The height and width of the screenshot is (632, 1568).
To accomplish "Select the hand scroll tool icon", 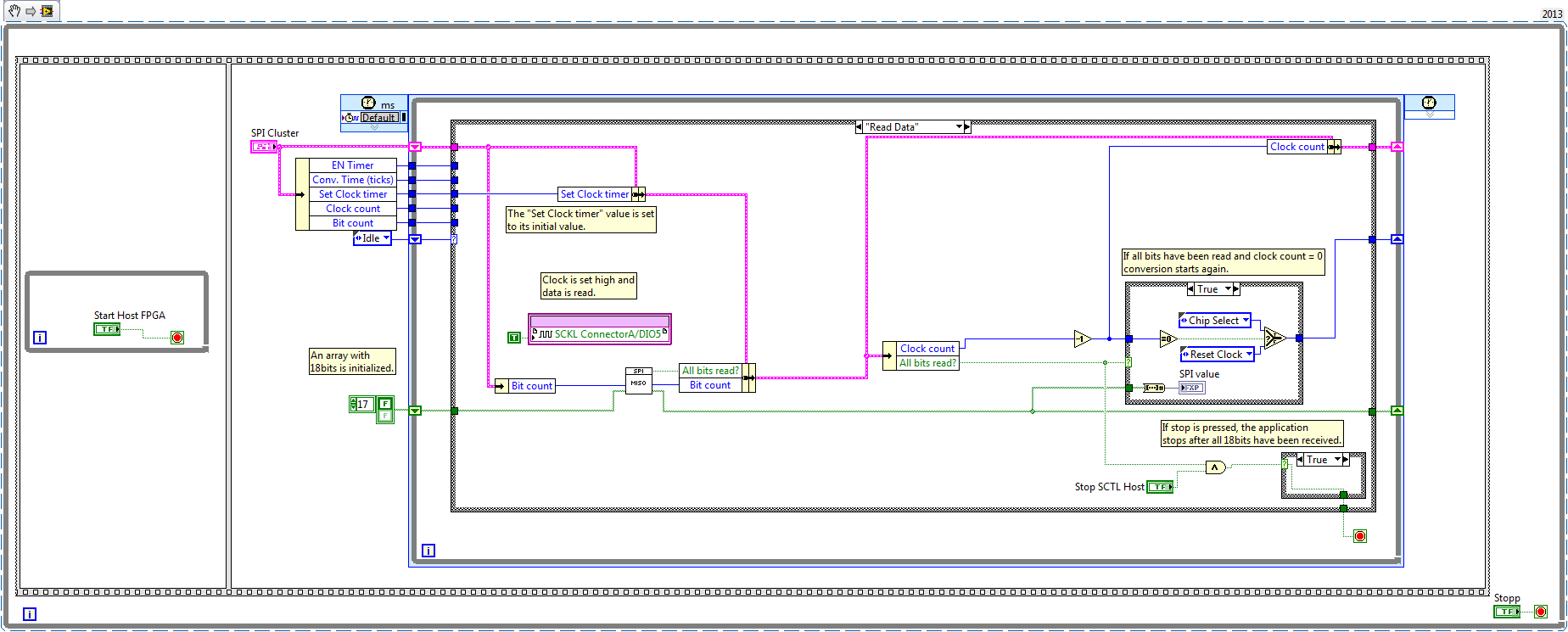I will pos(14,11).
